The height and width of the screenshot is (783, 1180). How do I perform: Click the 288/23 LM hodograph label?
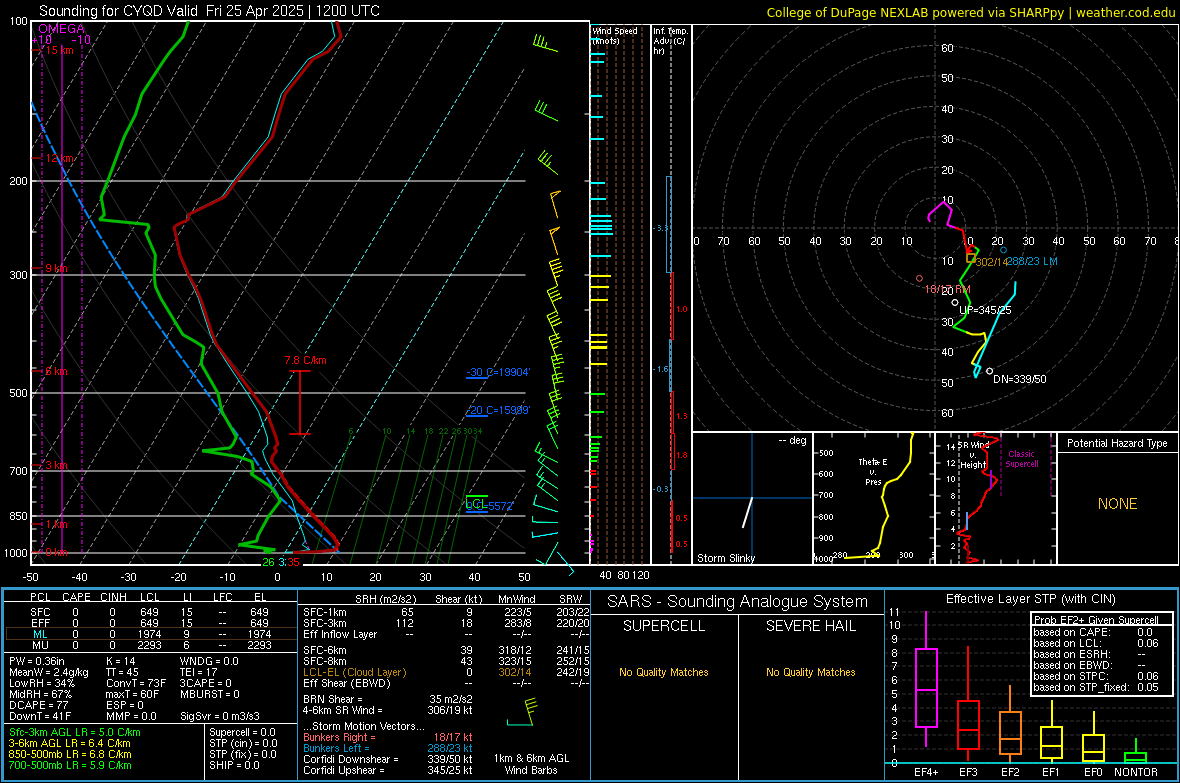pyautogui.click(x=1032, y=261)
